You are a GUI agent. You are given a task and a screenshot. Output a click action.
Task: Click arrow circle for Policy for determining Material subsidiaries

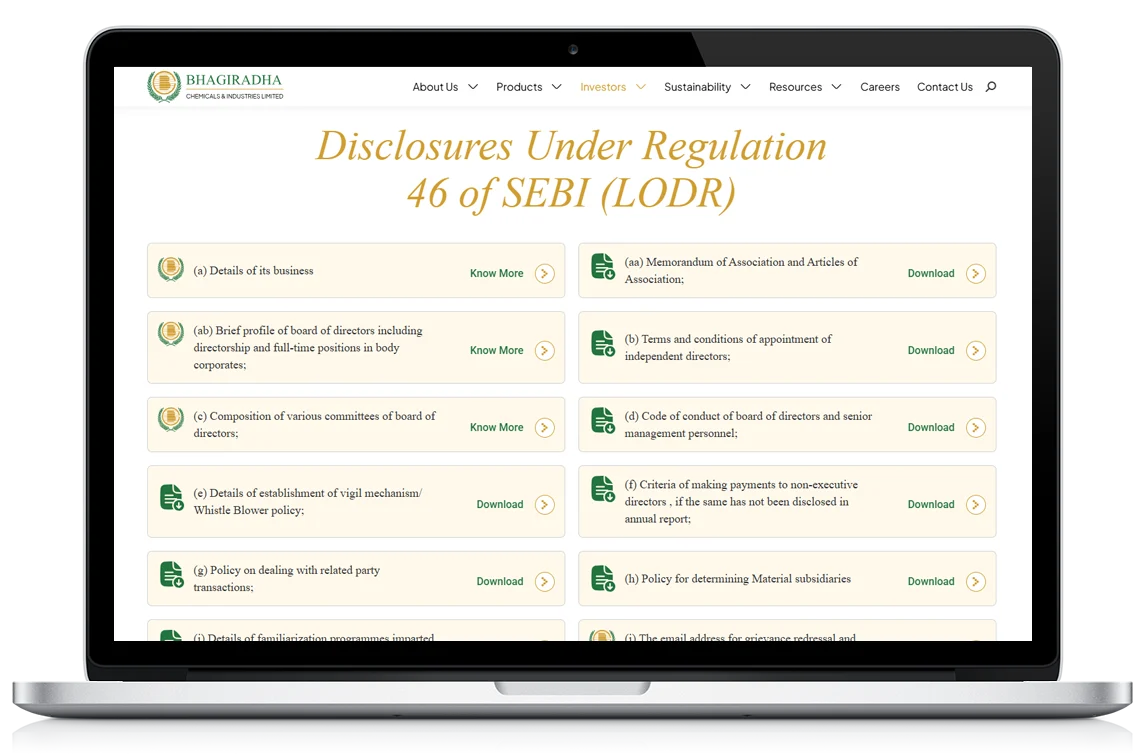(x=976, y=581)
